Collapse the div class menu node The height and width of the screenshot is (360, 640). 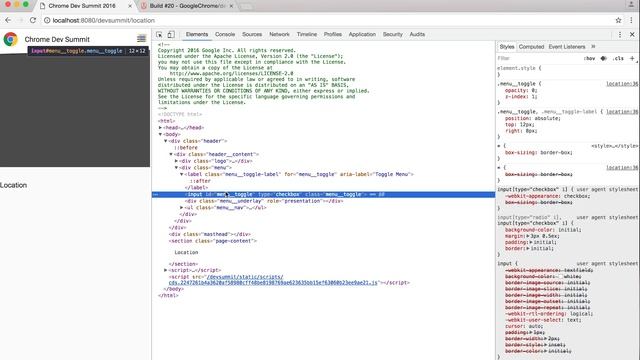[176, 167]
